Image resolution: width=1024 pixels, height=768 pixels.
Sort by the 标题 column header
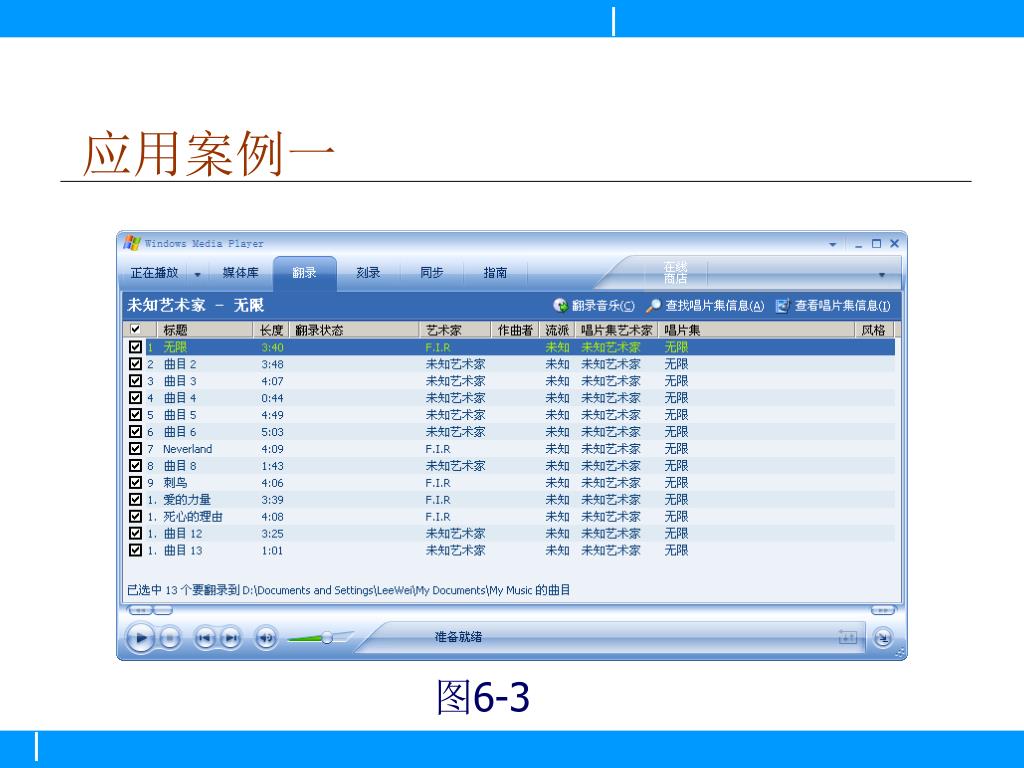tap(204, 330)
